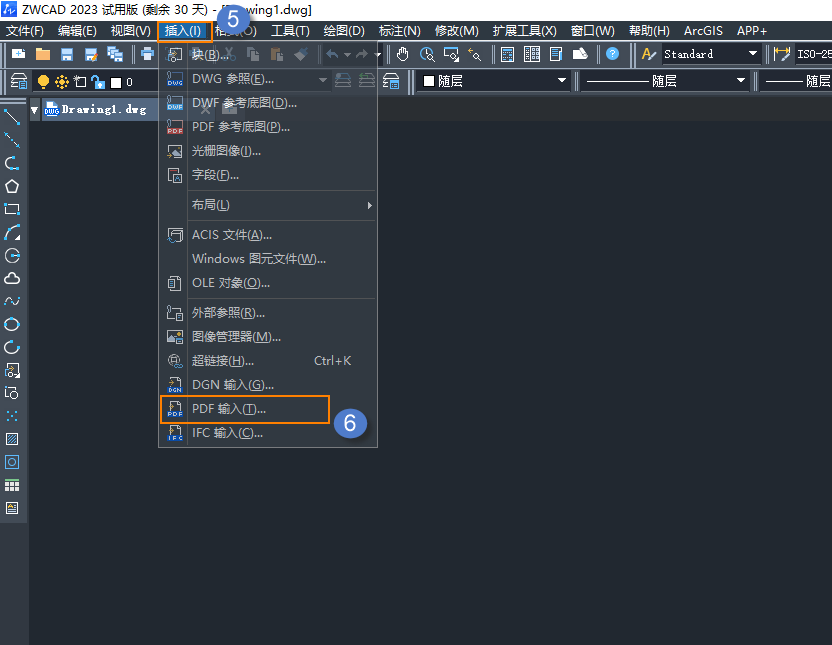Choose PDF 参考底图(P) menu entry
Screen dimensions: 832x645
[269, 127]
